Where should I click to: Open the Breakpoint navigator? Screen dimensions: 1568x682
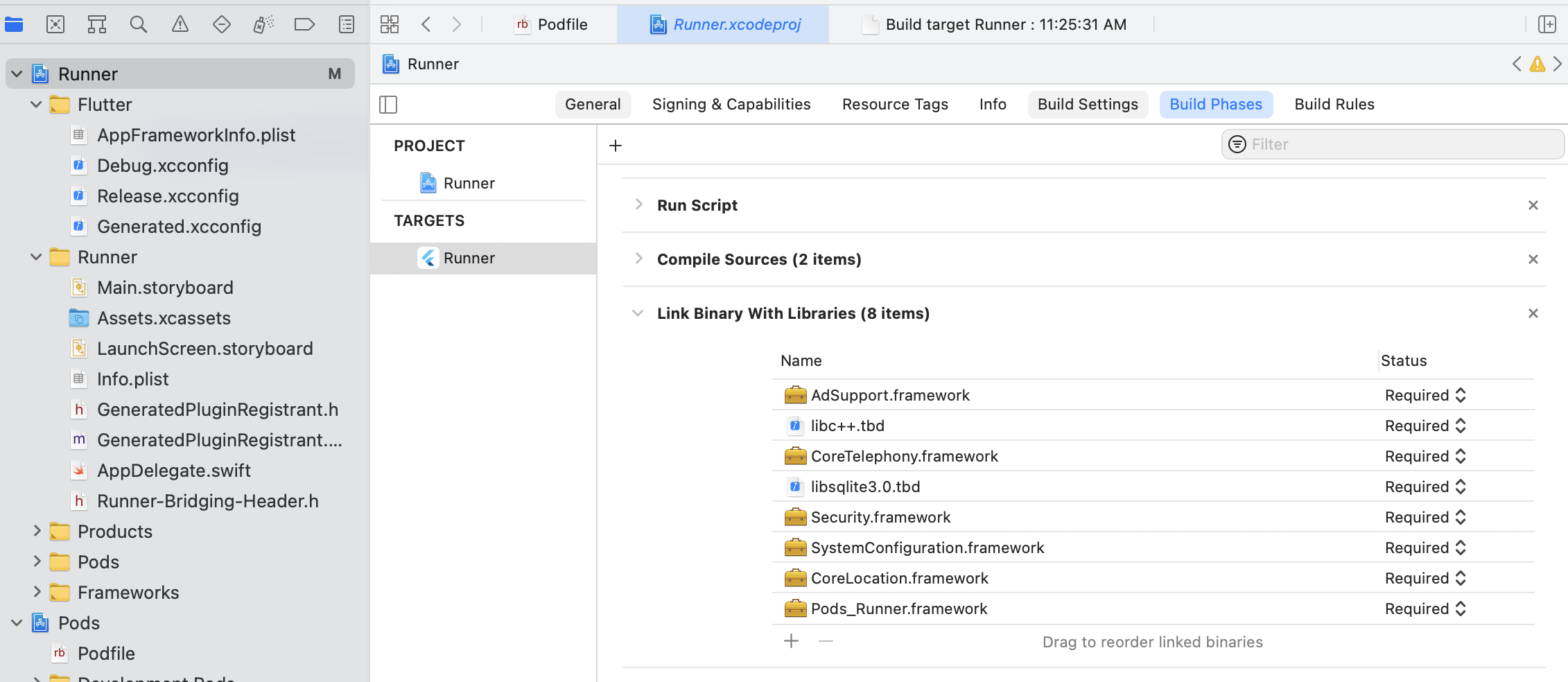coord(305,25)
